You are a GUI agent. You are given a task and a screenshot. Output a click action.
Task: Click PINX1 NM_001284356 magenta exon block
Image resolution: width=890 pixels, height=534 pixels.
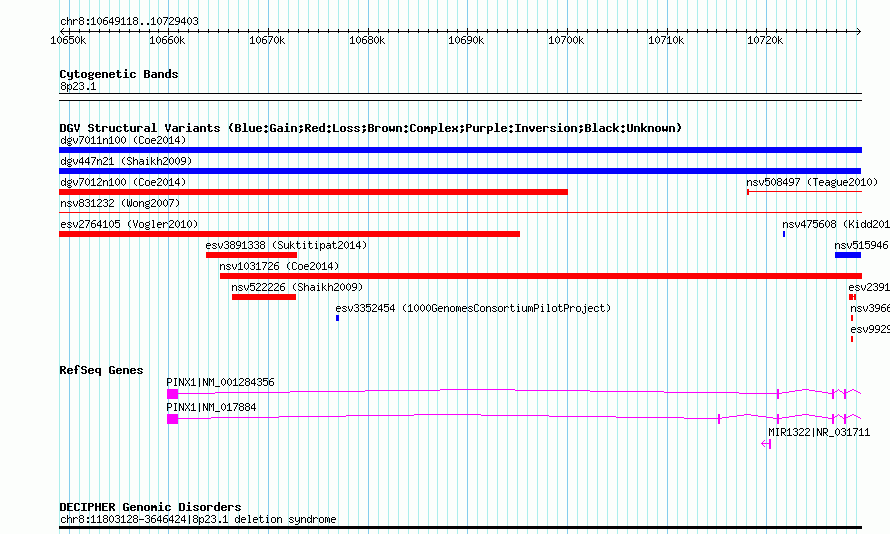pyautogui.click(x=173, y=394)
